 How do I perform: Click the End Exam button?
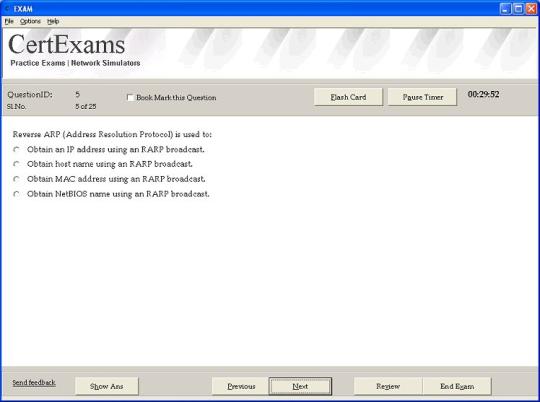click(457, 386)
